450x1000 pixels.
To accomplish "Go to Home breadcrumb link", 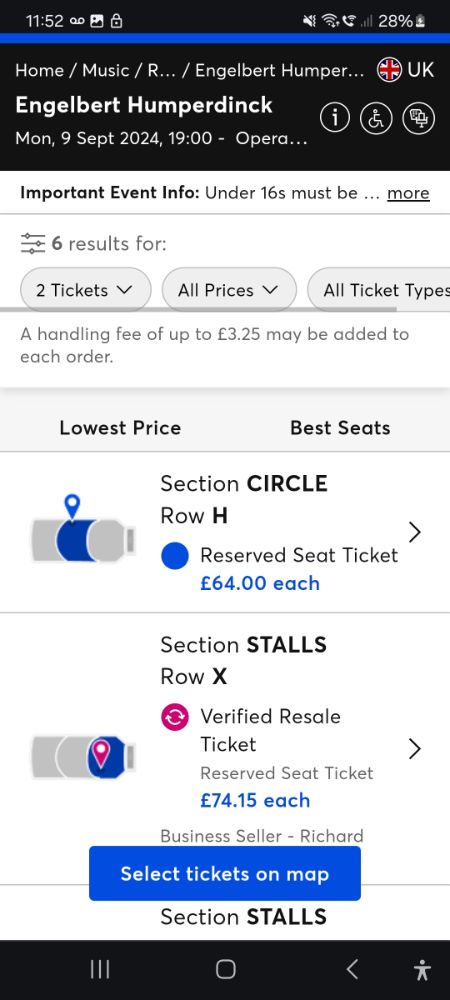I will pos(39,70).
